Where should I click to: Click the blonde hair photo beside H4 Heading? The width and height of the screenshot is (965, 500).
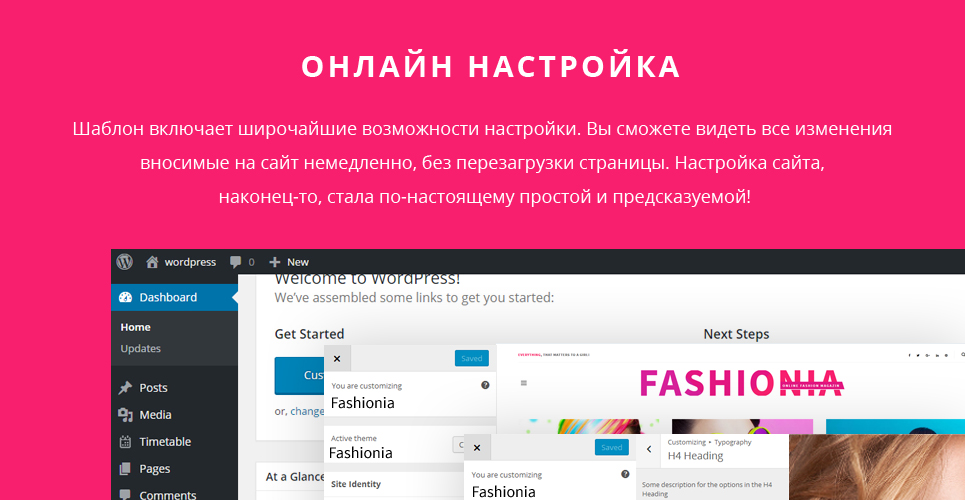(x=876, y=467)
